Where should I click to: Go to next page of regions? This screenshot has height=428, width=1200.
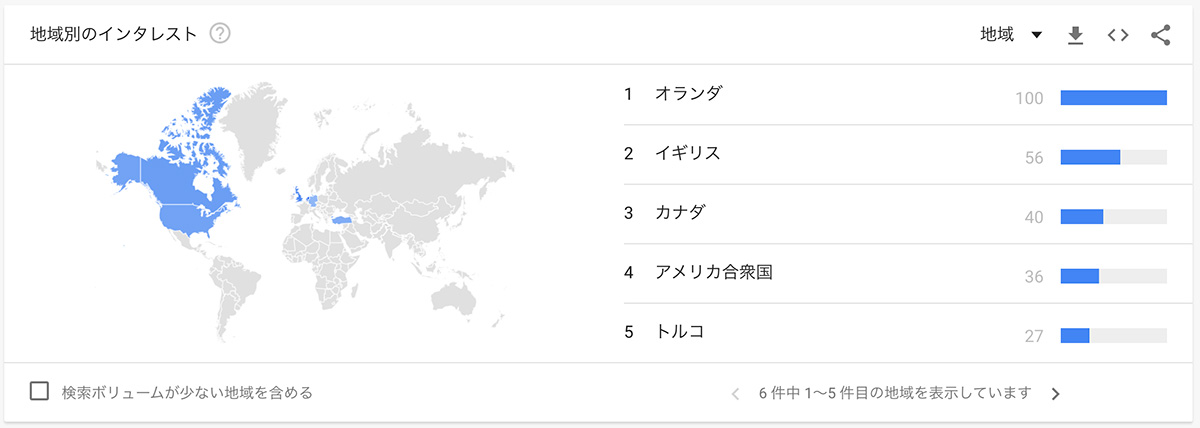1055,393
